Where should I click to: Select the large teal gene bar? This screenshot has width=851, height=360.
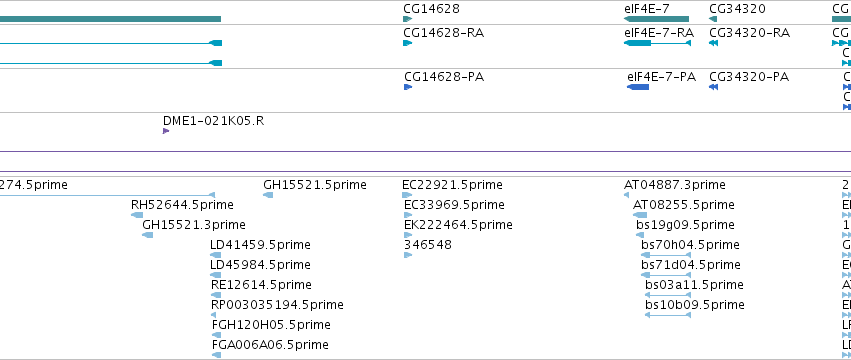(x=111, y=19)
